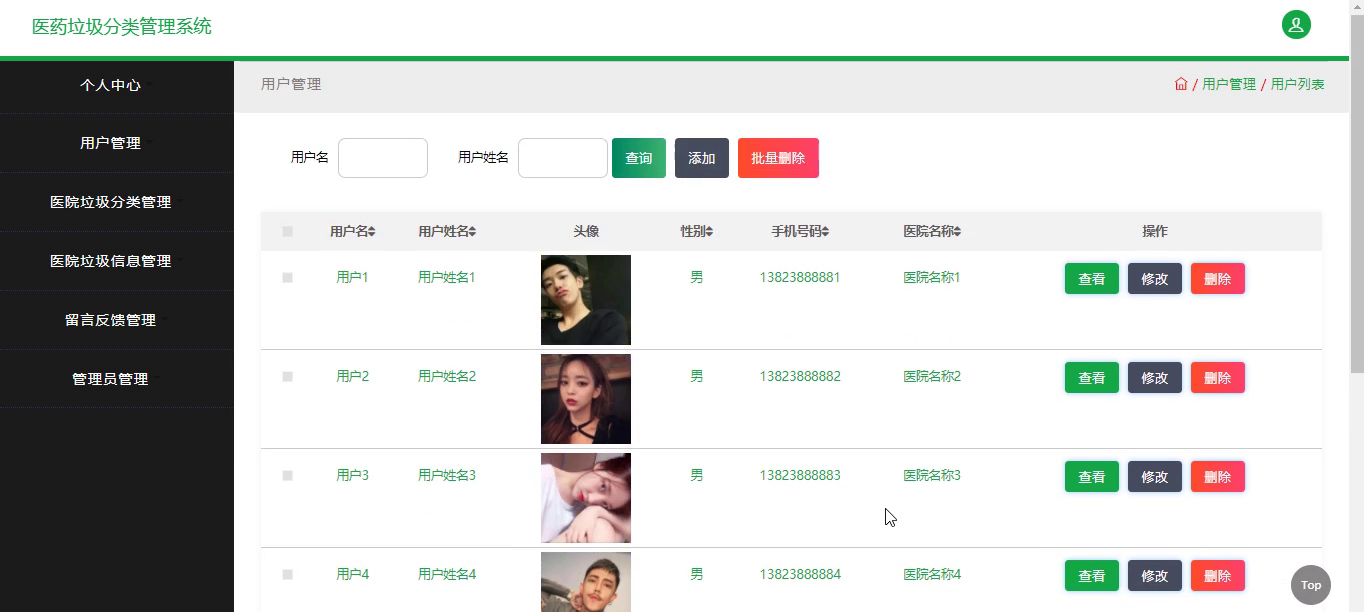This screenshot has width=1364, height=612.
Task: Click 删除 for 用户2
Action: [1218, 378]
